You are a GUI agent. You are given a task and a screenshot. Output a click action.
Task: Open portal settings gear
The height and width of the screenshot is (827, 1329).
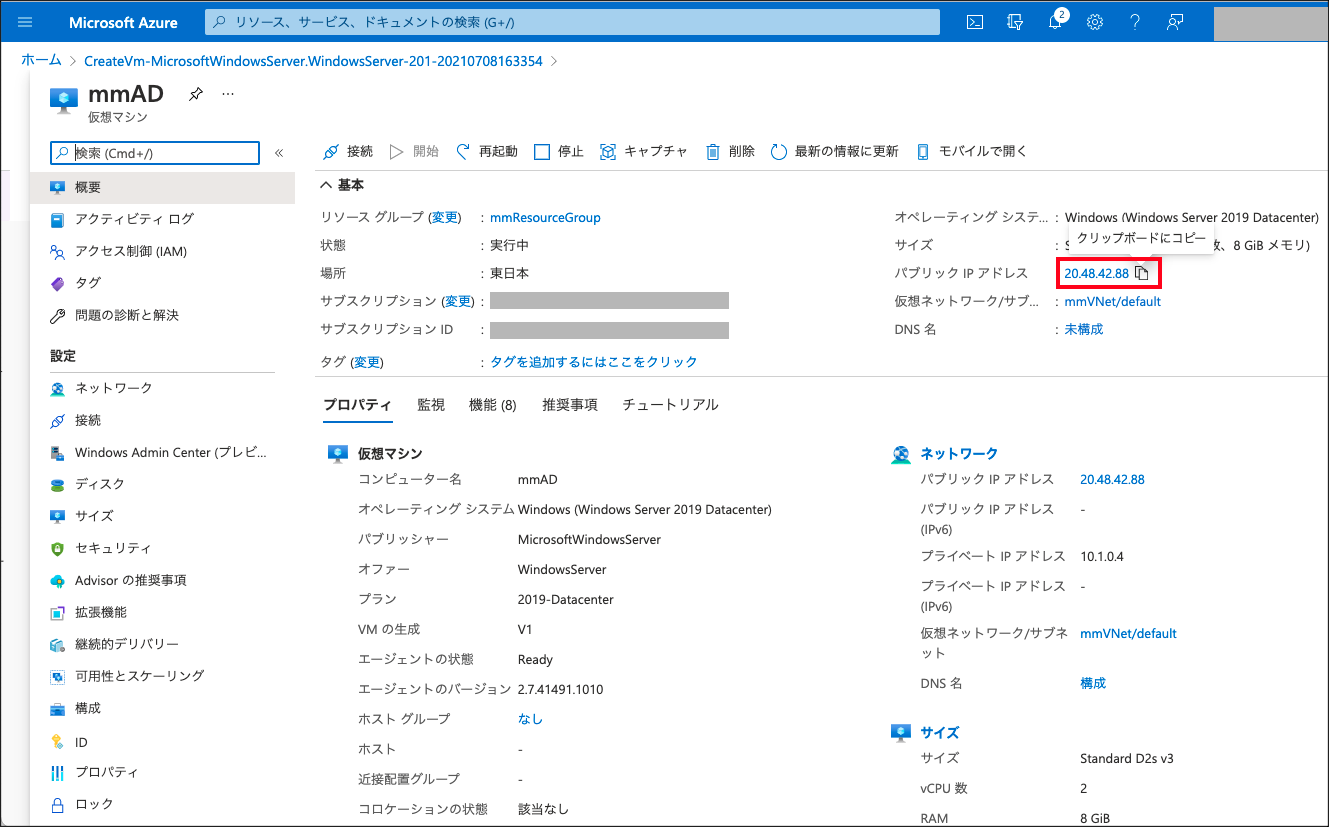pyautogui.click(x=1095, y=22)
